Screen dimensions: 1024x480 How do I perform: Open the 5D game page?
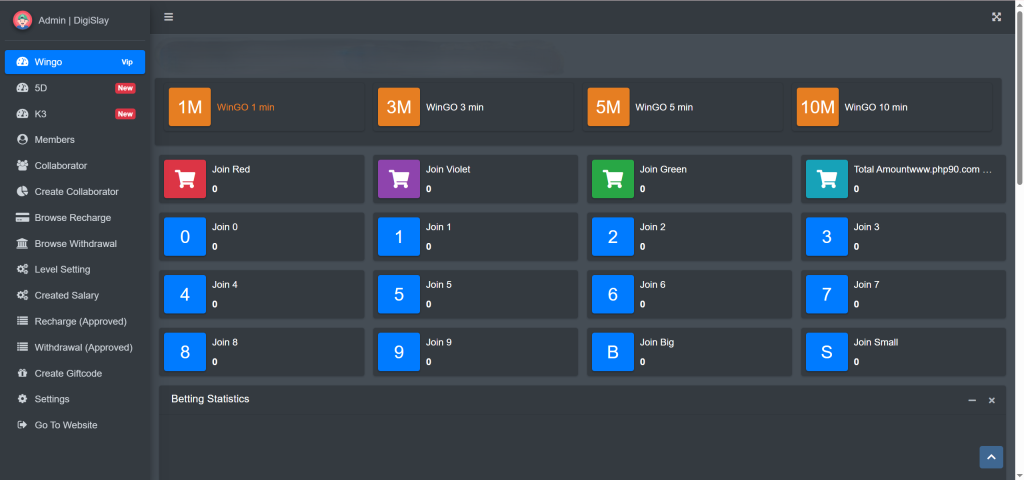point(75,88)
